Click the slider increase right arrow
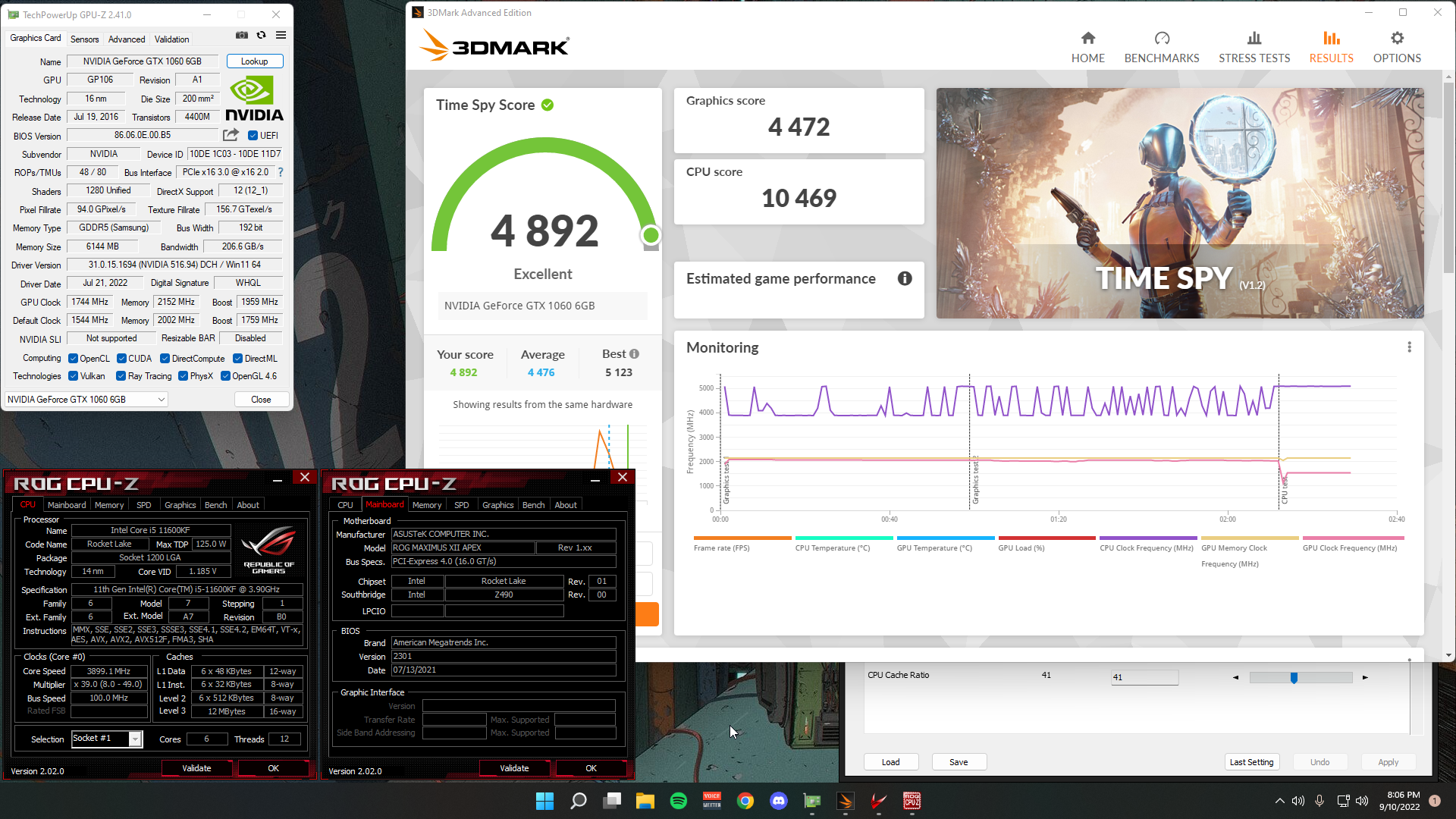Viewport: 1456px width, 819px height. 1365,677
